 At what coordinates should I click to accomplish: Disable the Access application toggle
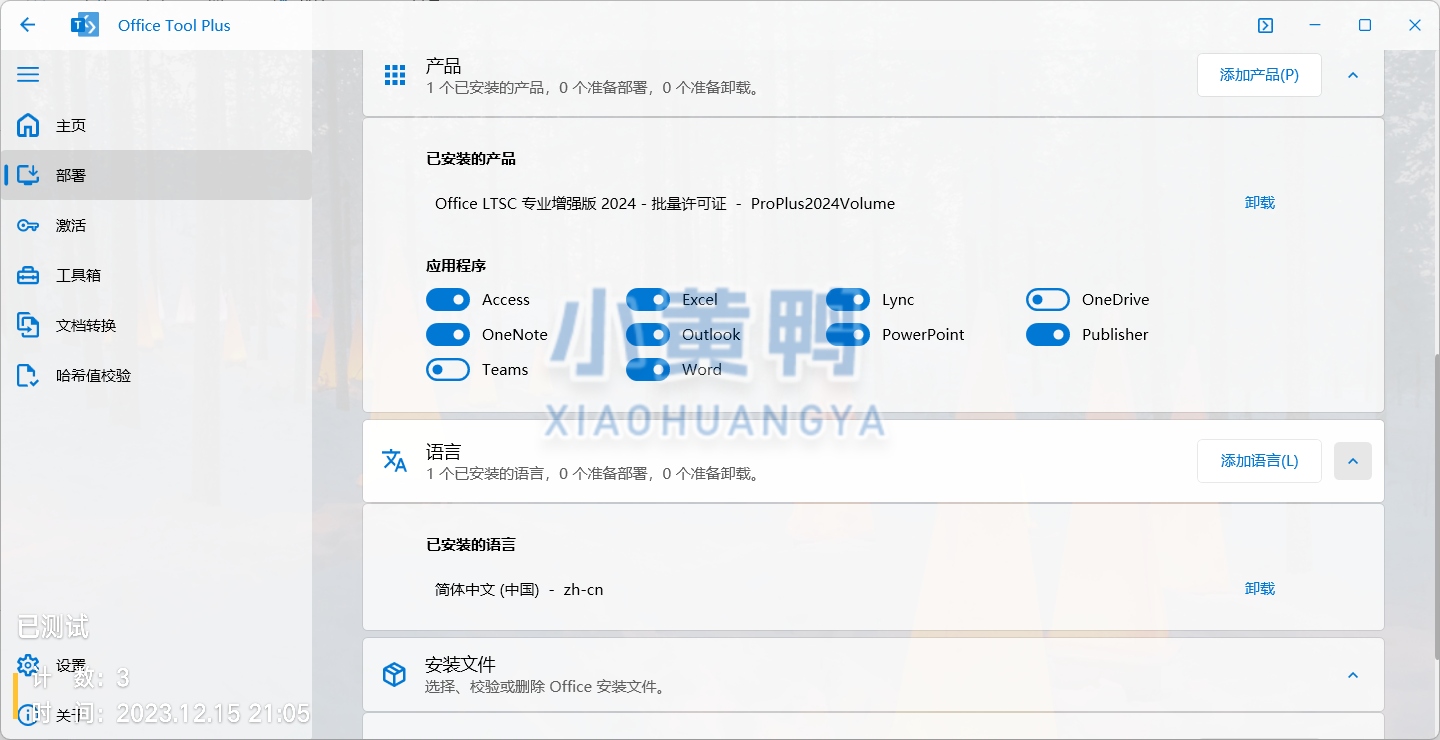coord(448,300)
